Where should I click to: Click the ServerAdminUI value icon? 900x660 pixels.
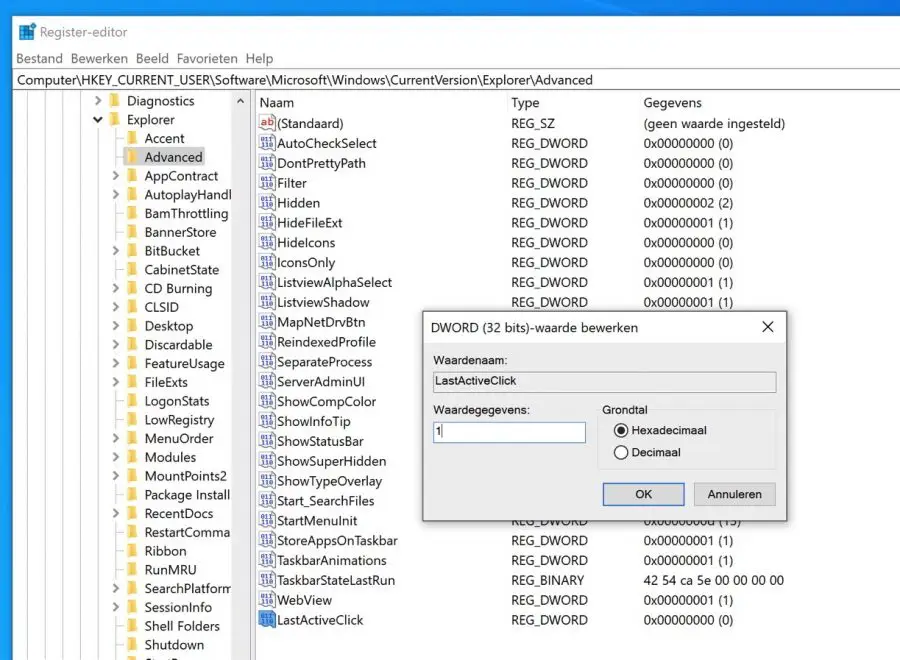[267, 382]
